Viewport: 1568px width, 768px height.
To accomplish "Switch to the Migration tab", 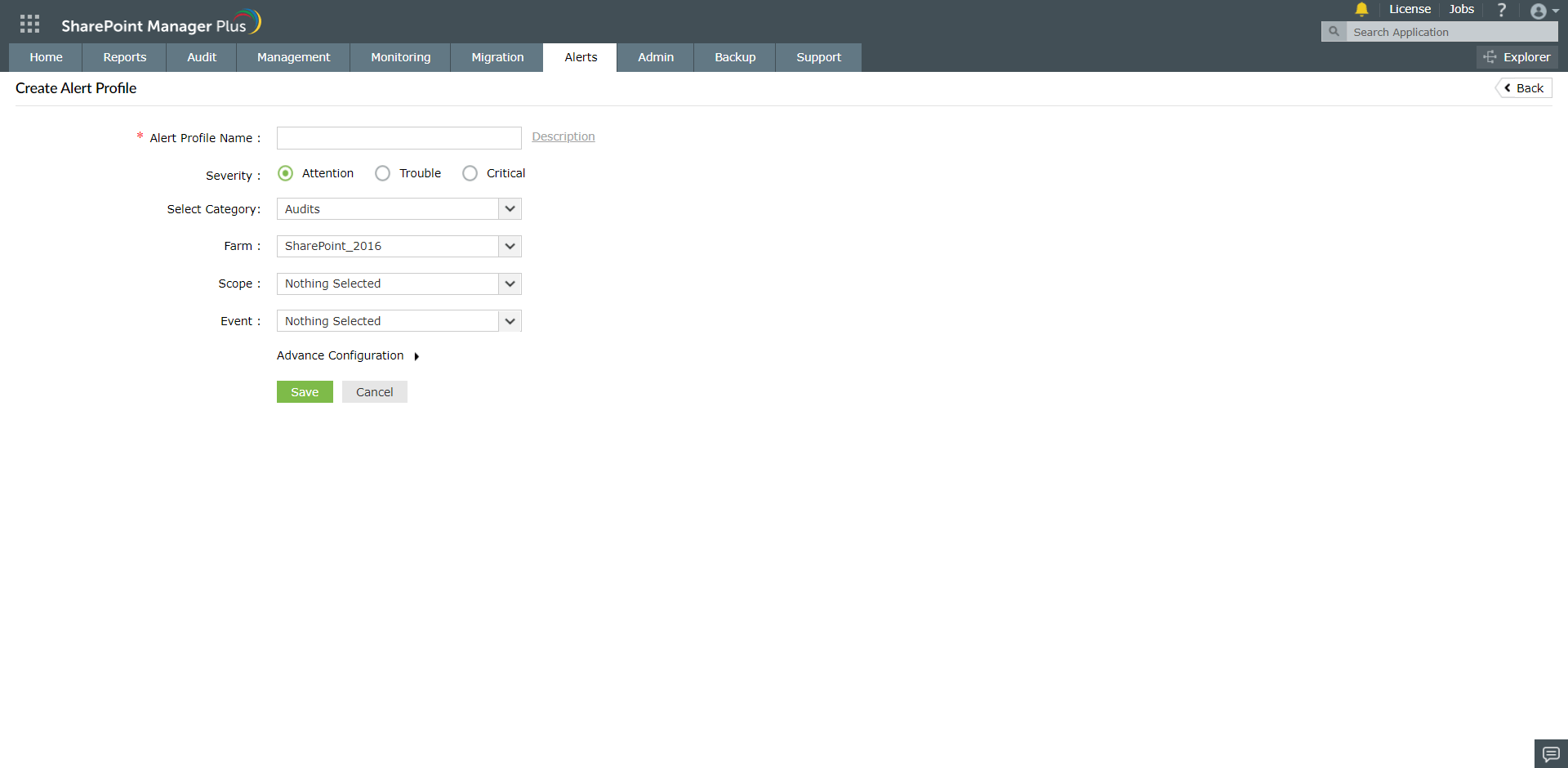I will pos(497,57).
